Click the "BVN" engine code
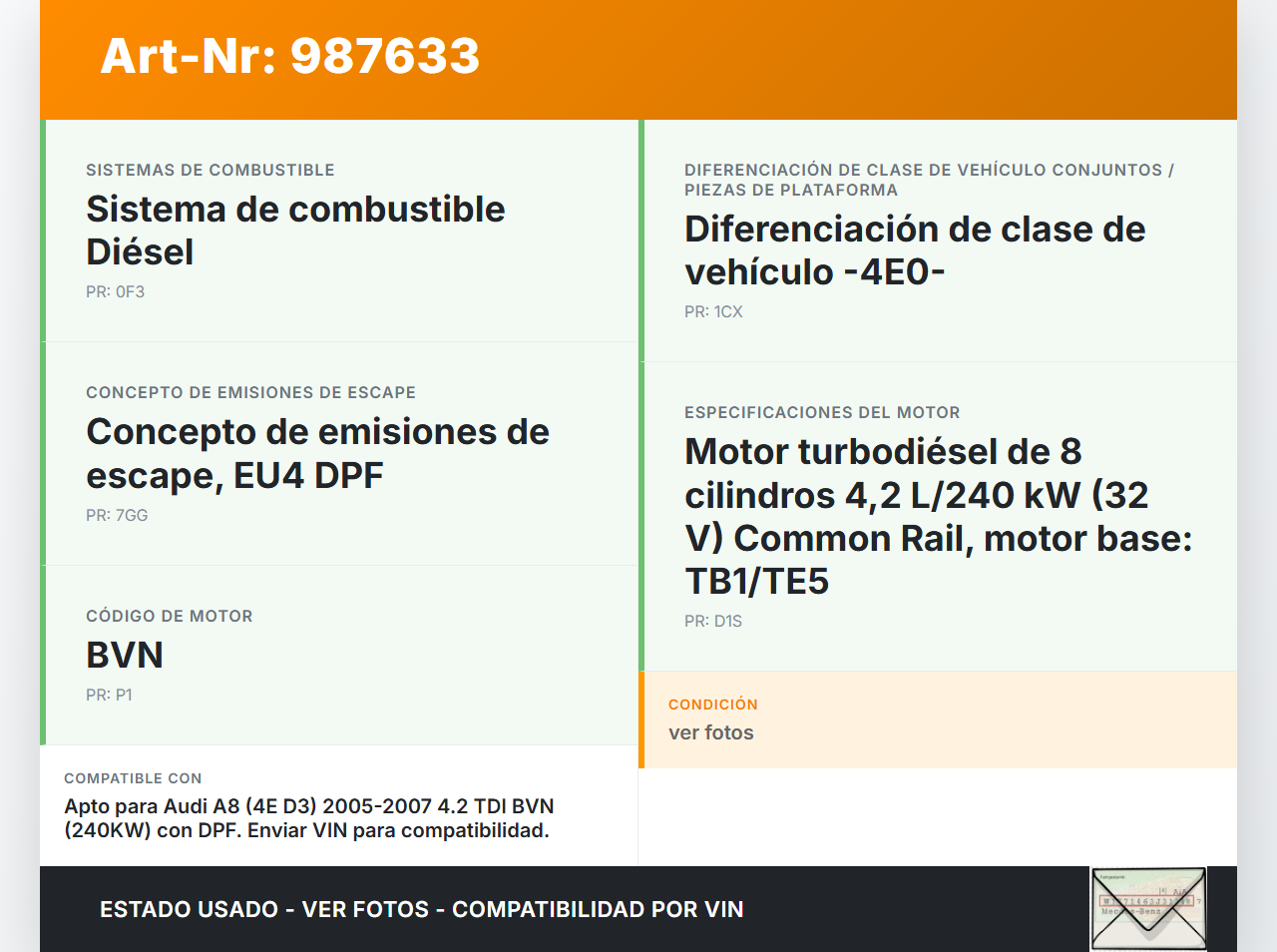Image resolution: width=1277 pixels, height=952 pixels. point(125,655)
